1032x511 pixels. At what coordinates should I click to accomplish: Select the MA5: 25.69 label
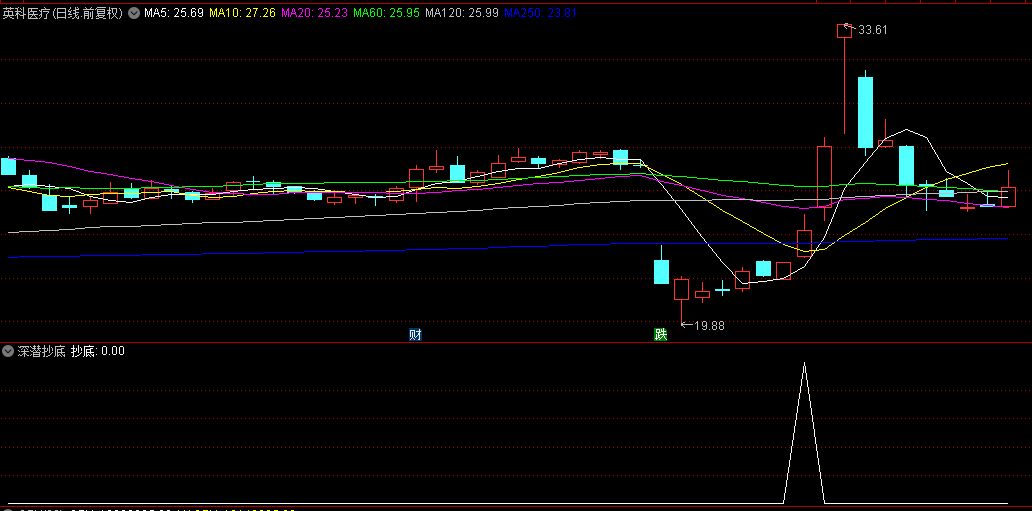click(x=174, y=13)
